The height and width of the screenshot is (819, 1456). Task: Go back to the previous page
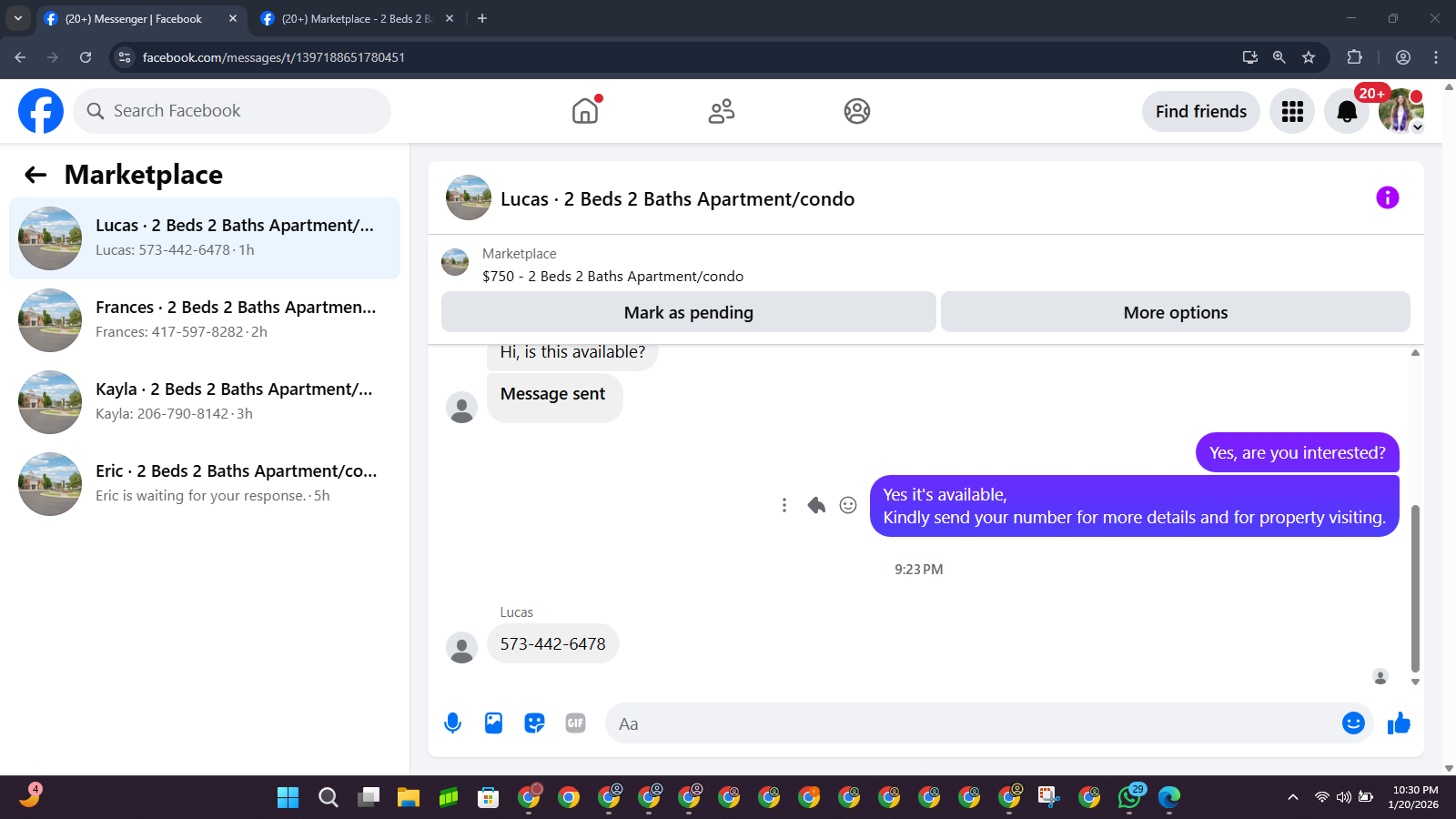20,57
